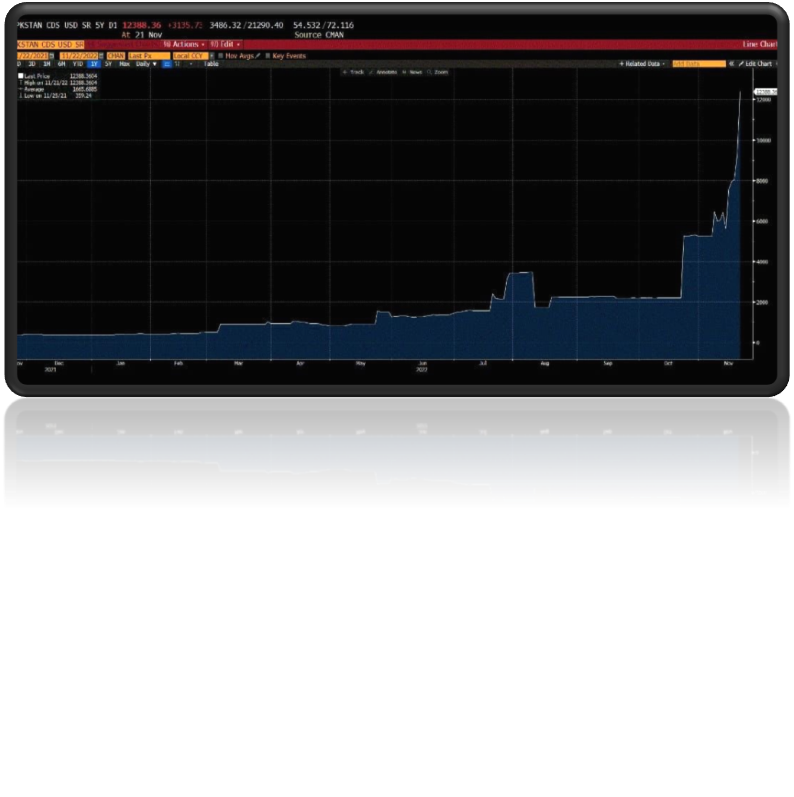Image resolution: width=794 pixels, height=797 pixels.
Task: Edit the start date 11/22/2021 field
Action: click(x=33, y=56)
